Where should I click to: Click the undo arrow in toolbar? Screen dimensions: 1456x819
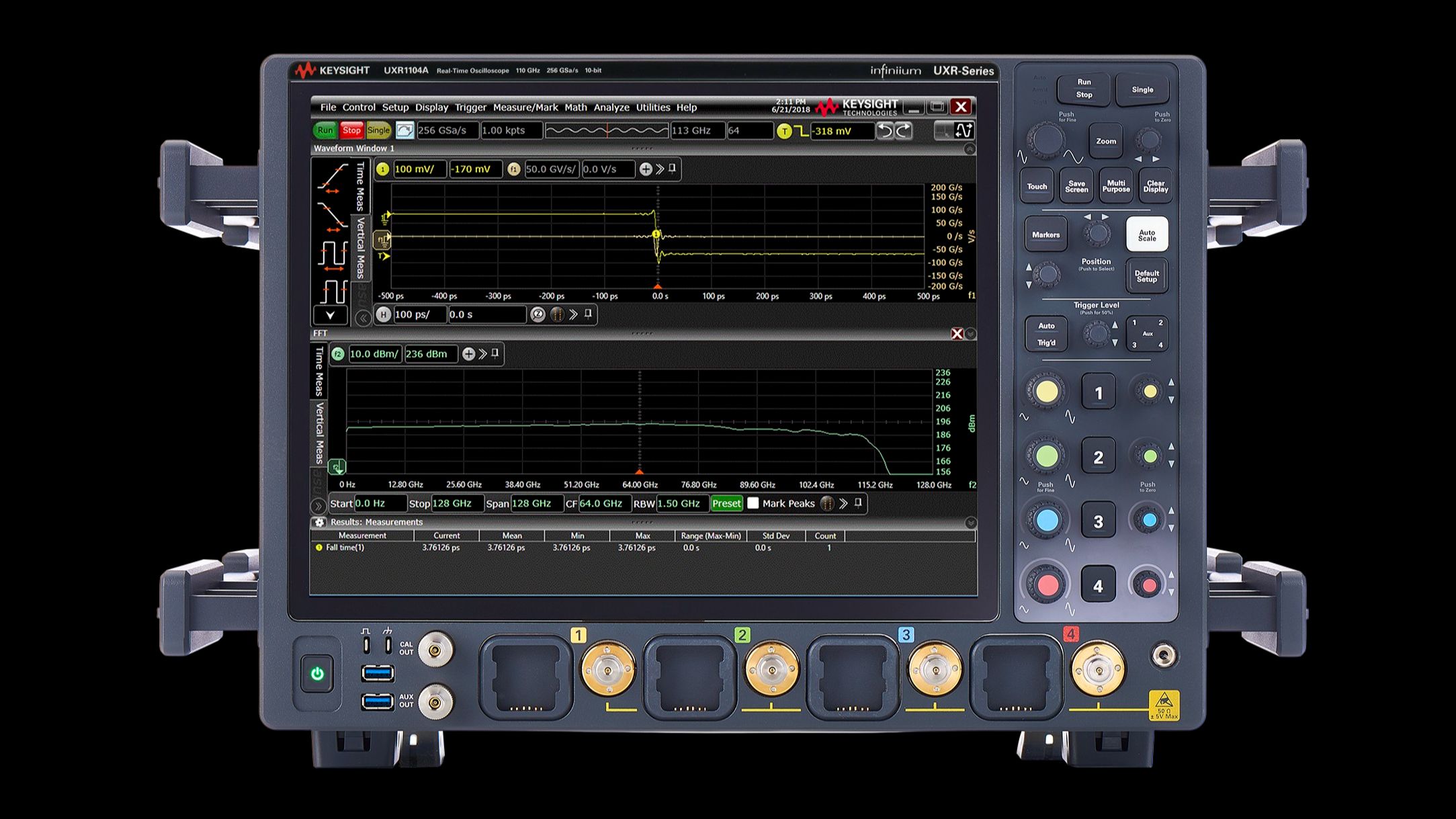[886, 131]
